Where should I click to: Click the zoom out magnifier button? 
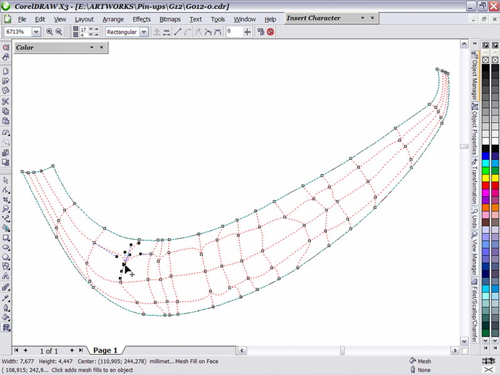click(x=59, y=32)
